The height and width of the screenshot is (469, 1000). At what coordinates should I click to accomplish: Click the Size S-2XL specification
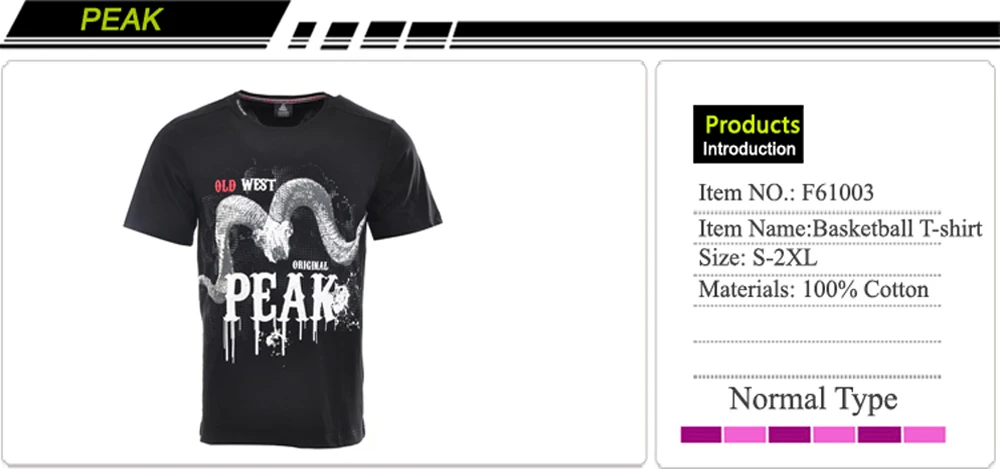(x=758, y=258)
